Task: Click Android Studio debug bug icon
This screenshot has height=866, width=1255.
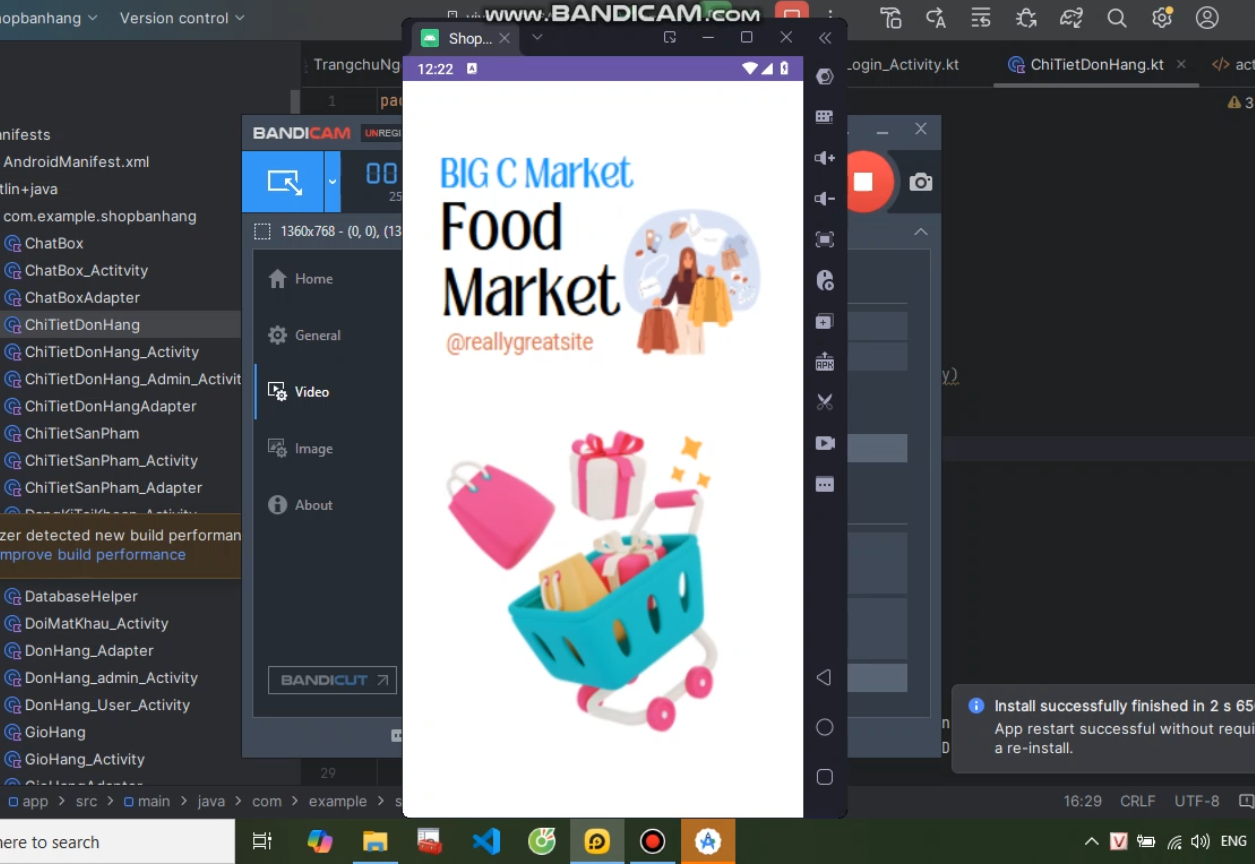Action: pyautogui.click(x=1026, y=18)
